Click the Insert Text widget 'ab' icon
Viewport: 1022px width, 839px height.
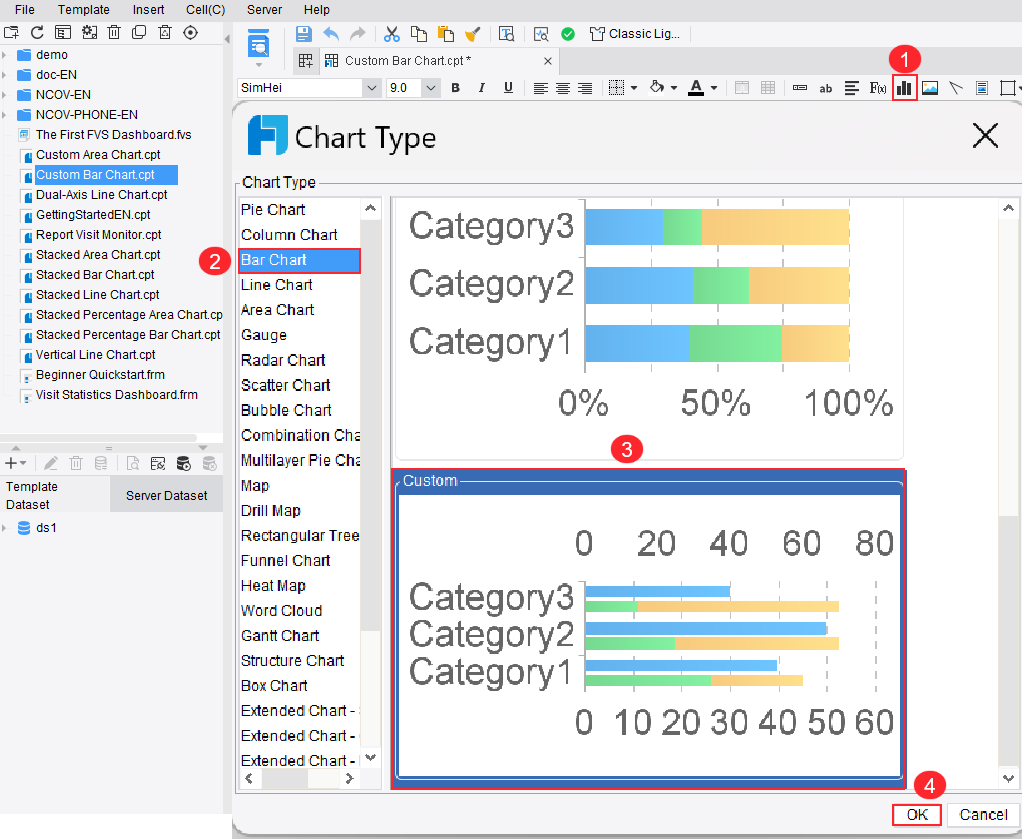[x=825, y=88]
